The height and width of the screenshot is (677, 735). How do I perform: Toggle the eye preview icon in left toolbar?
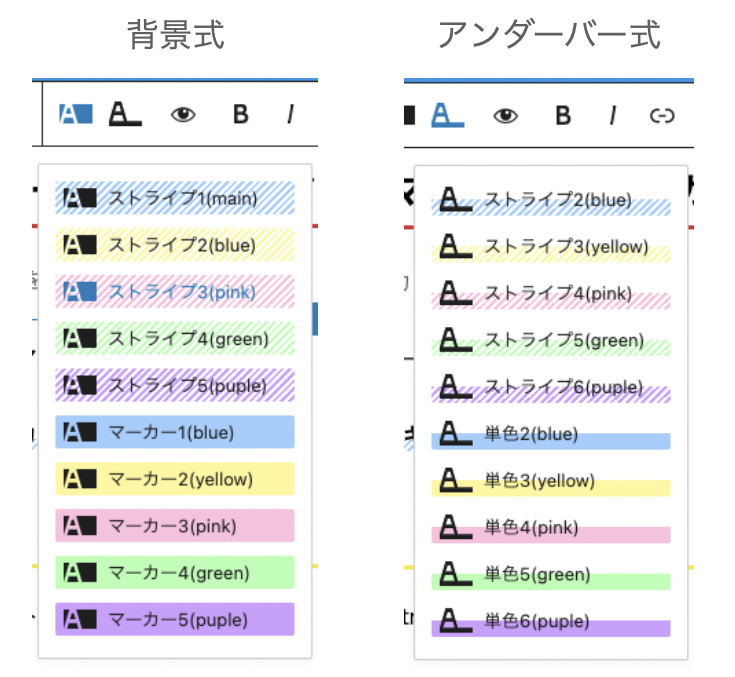[182, 115]
